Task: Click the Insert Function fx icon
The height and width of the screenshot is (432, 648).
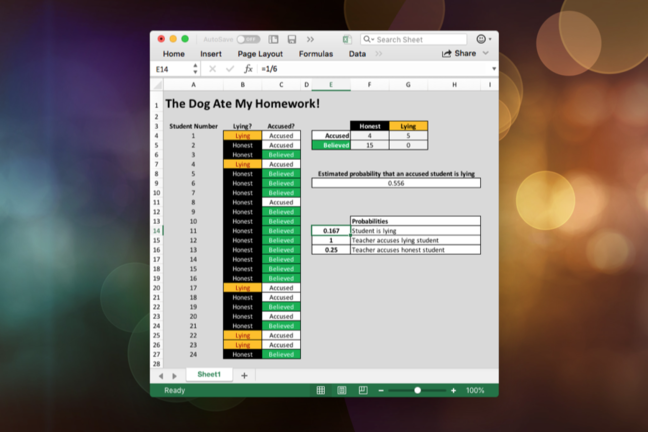Action: click(x=249, y=69)
